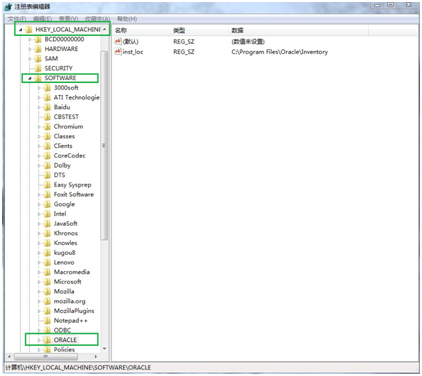Select the Macromedia registry key
Viewport: 422px width, 376px height.
point(72,272)
